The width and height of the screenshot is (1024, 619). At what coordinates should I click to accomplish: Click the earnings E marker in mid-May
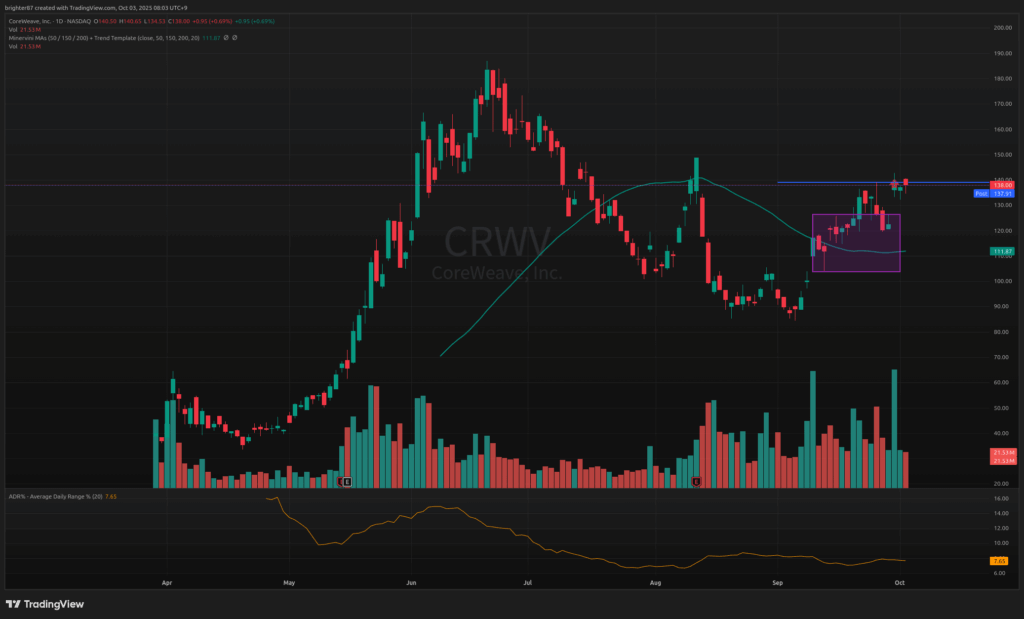coord(347,482)
